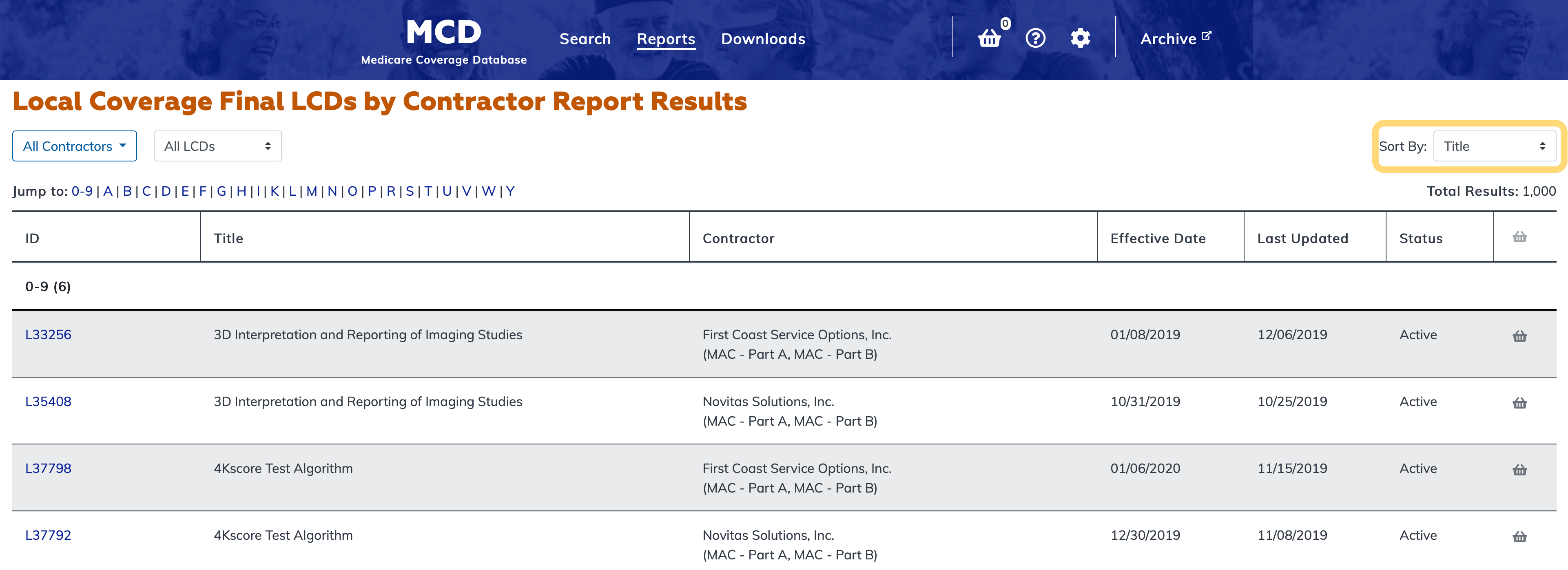Viewport: 1568px width, 570px height.
Task: Open LCD L33256 link
Action: pyautogui.click(x=48, y=335)
